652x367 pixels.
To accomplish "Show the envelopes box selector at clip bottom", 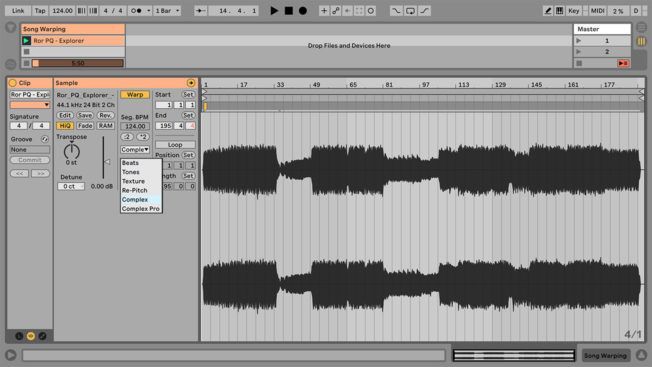I will 42,336.
